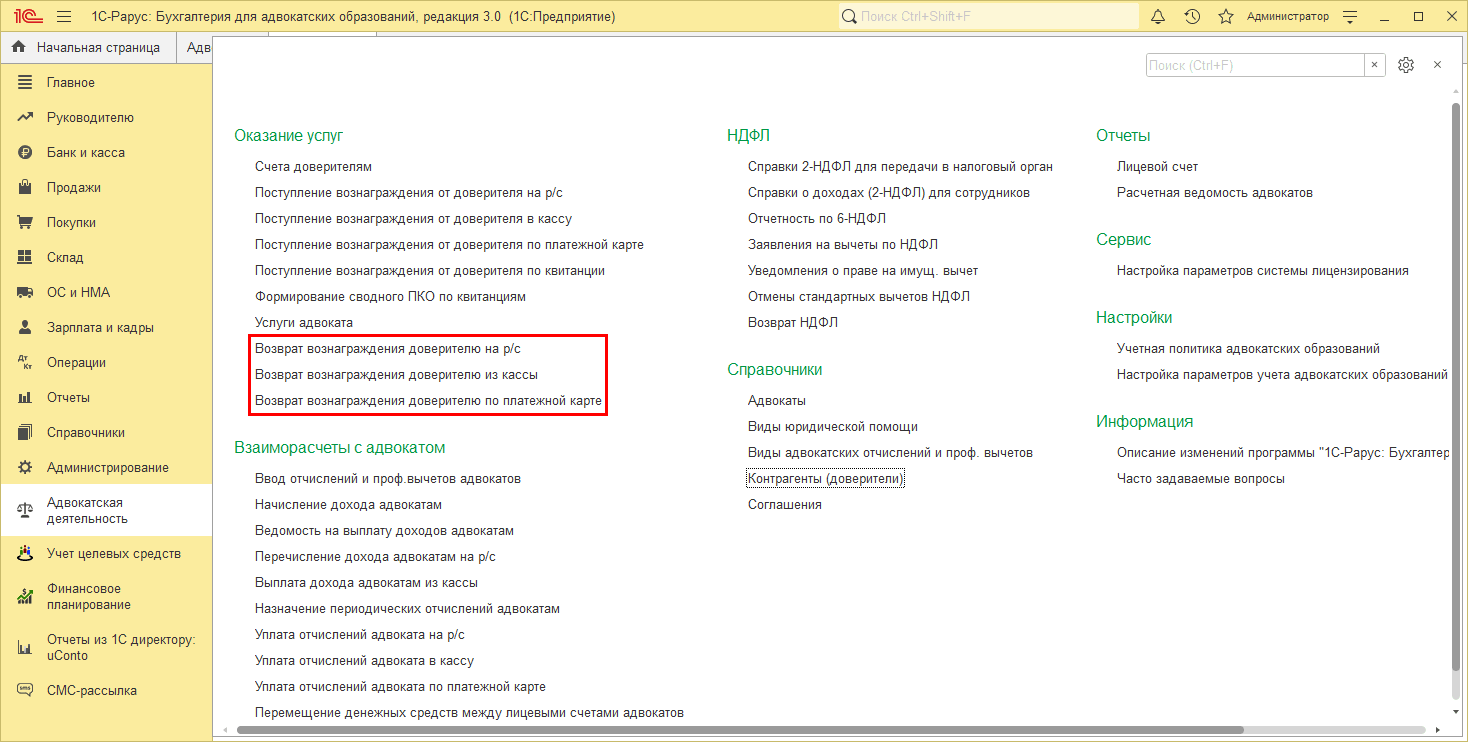Open menu settings gear icon
Viewport: 1468px width, 742px height.
pyautogui.click(x=1406, y=65)
